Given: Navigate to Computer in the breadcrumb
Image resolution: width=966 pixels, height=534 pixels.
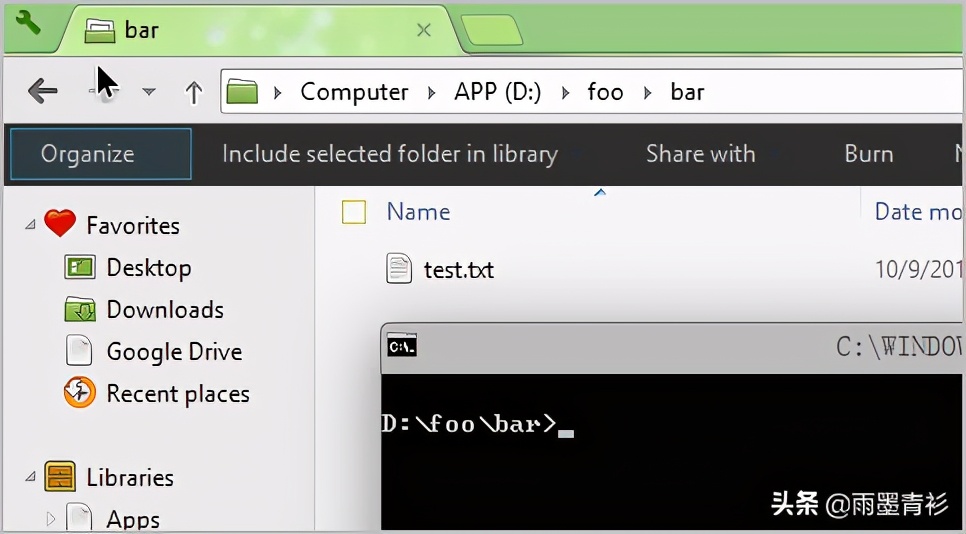Looking at the screenshot, I should [x=354, y=92].
